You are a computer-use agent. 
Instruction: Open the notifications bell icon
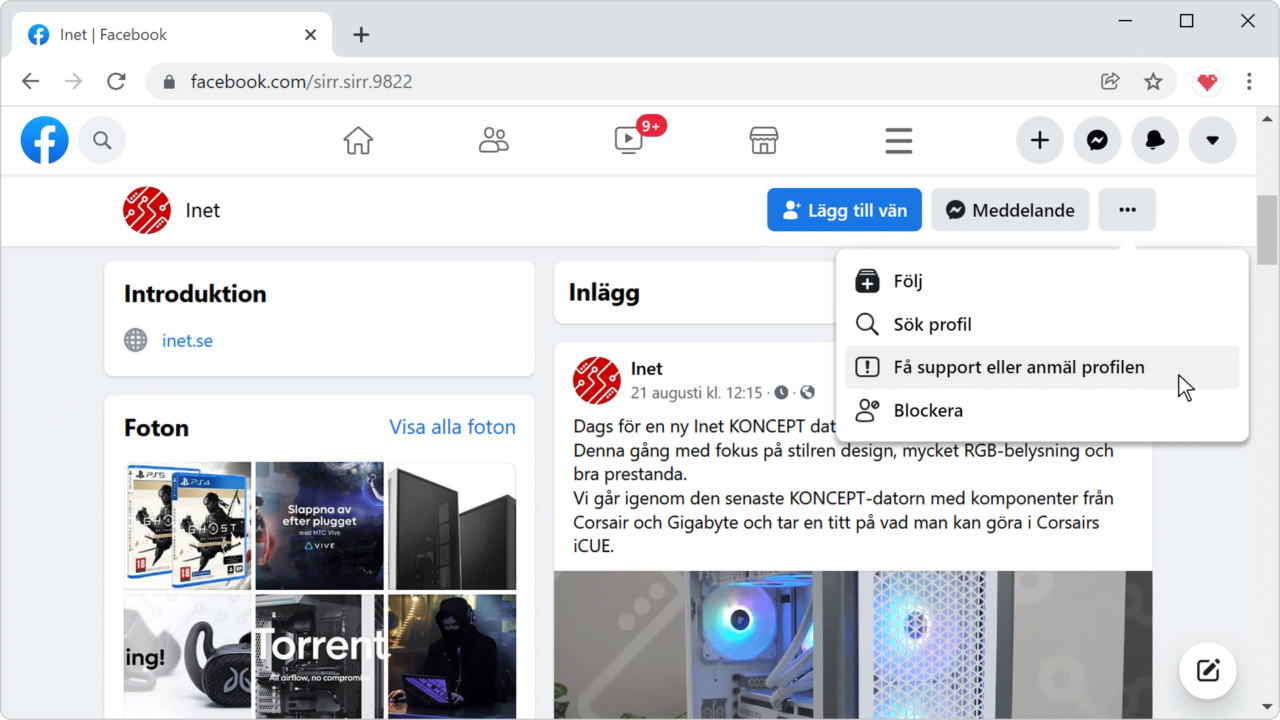pos(1155,140)
